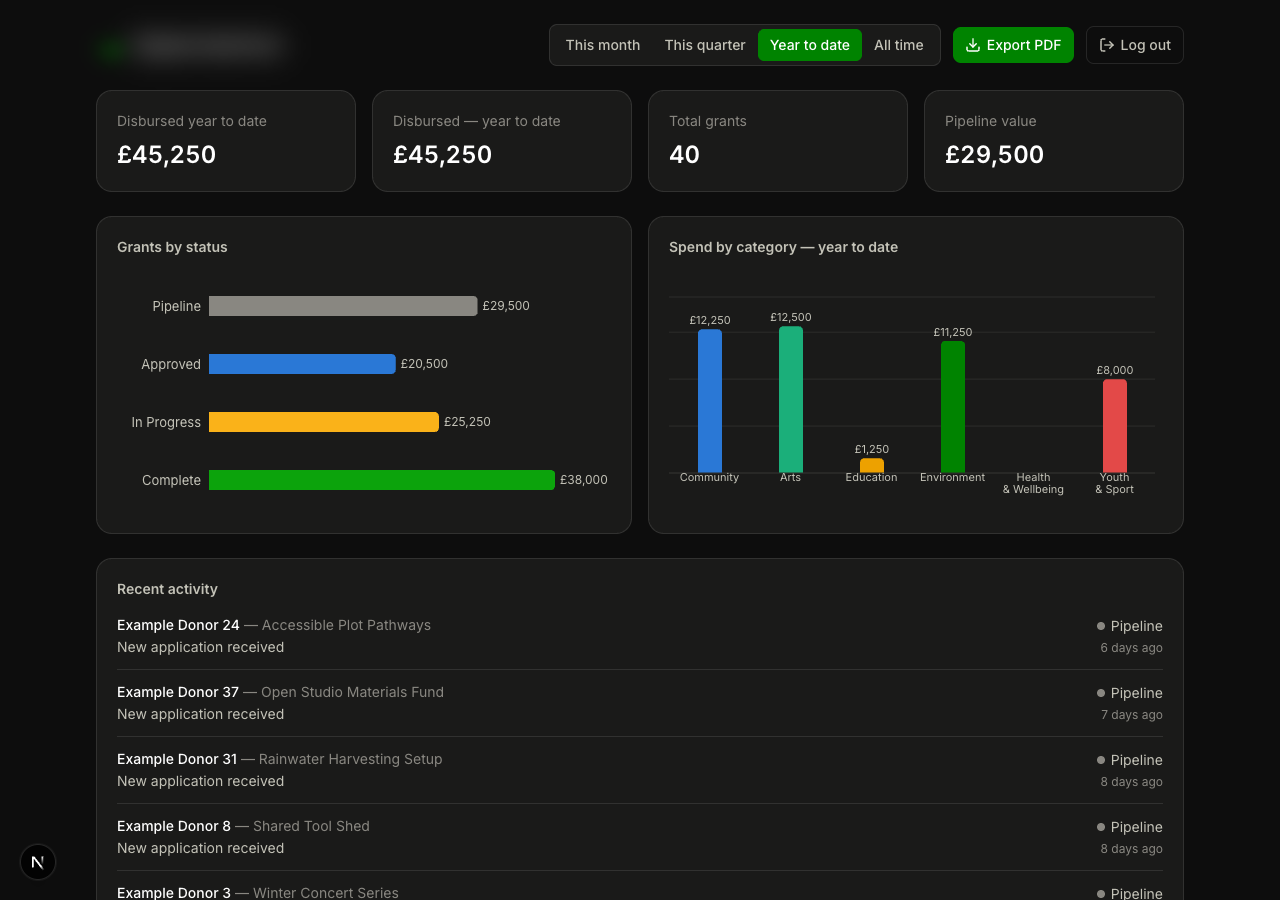Click the blurred logo in header
The image size is (1280, 900).
tap(193, 46)
